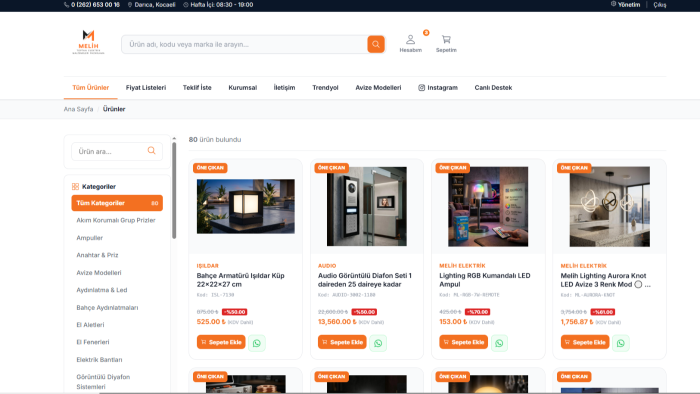Open the Kurumsal menu item
700x394 pixels.
(x=242, y=87)
